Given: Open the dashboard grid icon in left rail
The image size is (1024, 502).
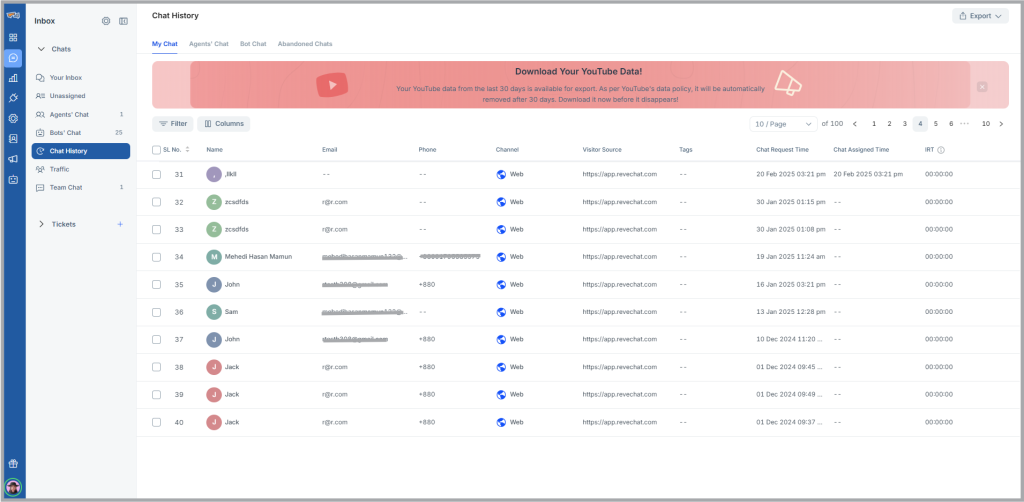Looking at the screenshot, I should [x=13, y=37].
